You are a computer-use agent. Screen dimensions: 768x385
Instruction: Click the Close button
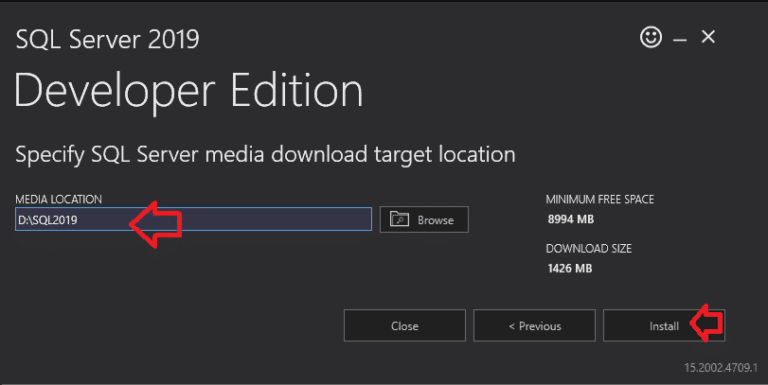405,325
